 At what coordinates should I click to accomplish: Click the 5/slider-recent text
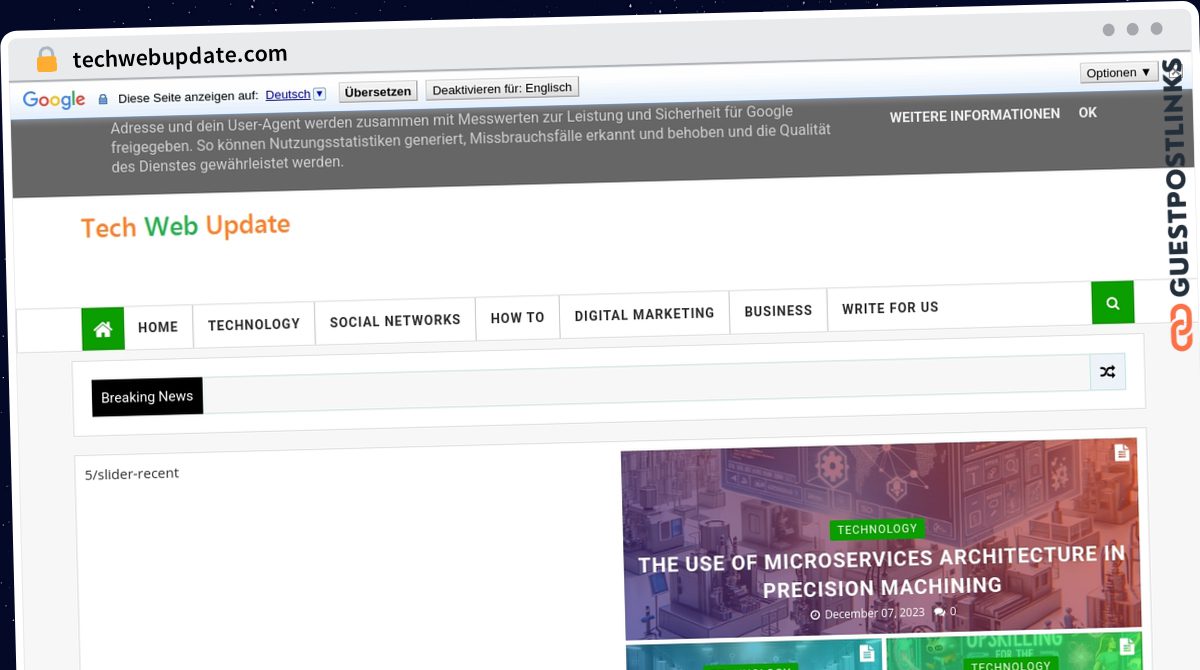tap(132, 474)
